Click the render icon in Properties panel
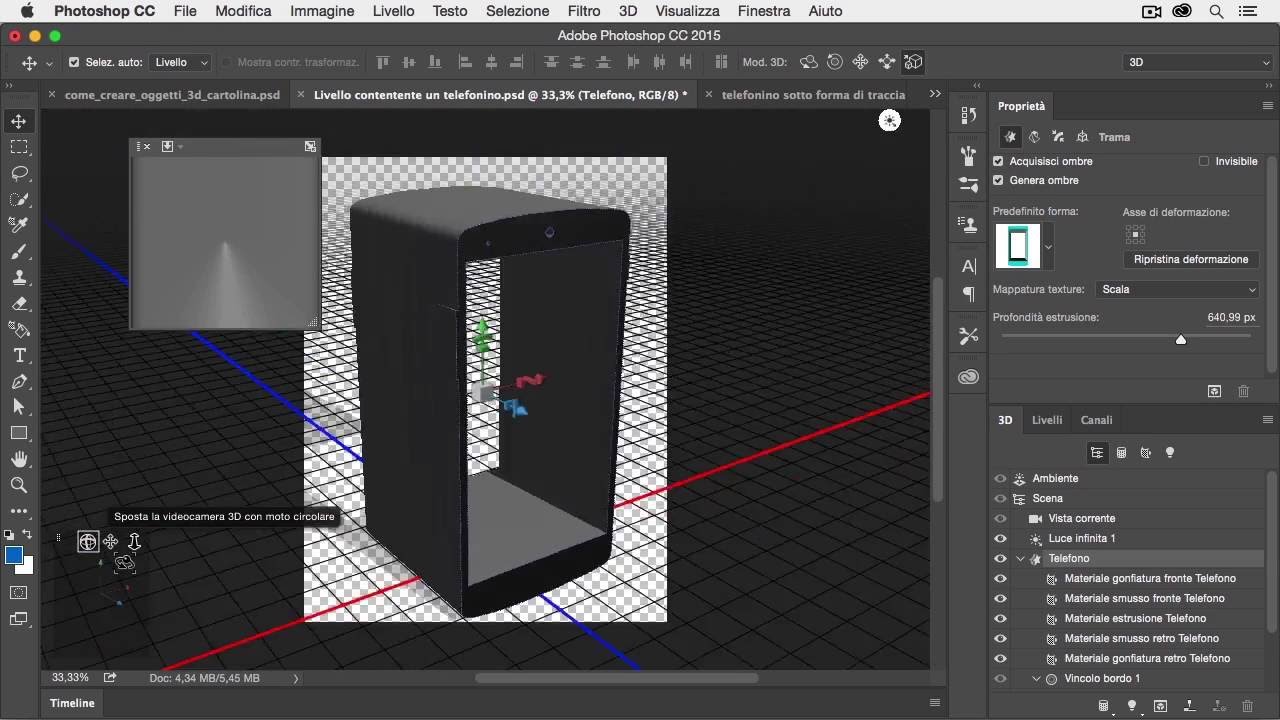The width and height of the screenshot is (1280, 720). (1214, 391)
